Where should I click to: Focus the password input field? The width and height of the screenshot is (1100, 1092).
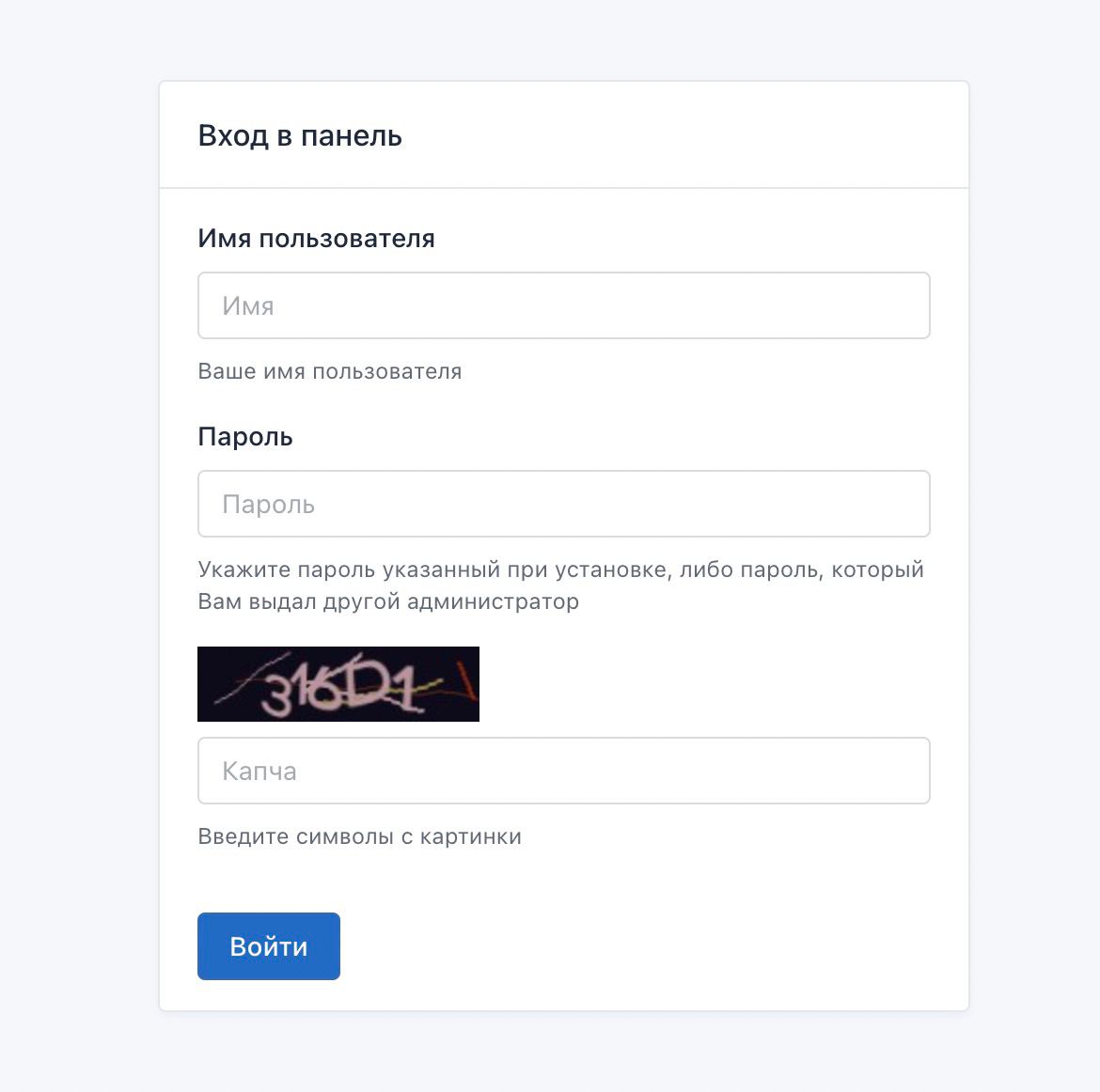(563, 504)
